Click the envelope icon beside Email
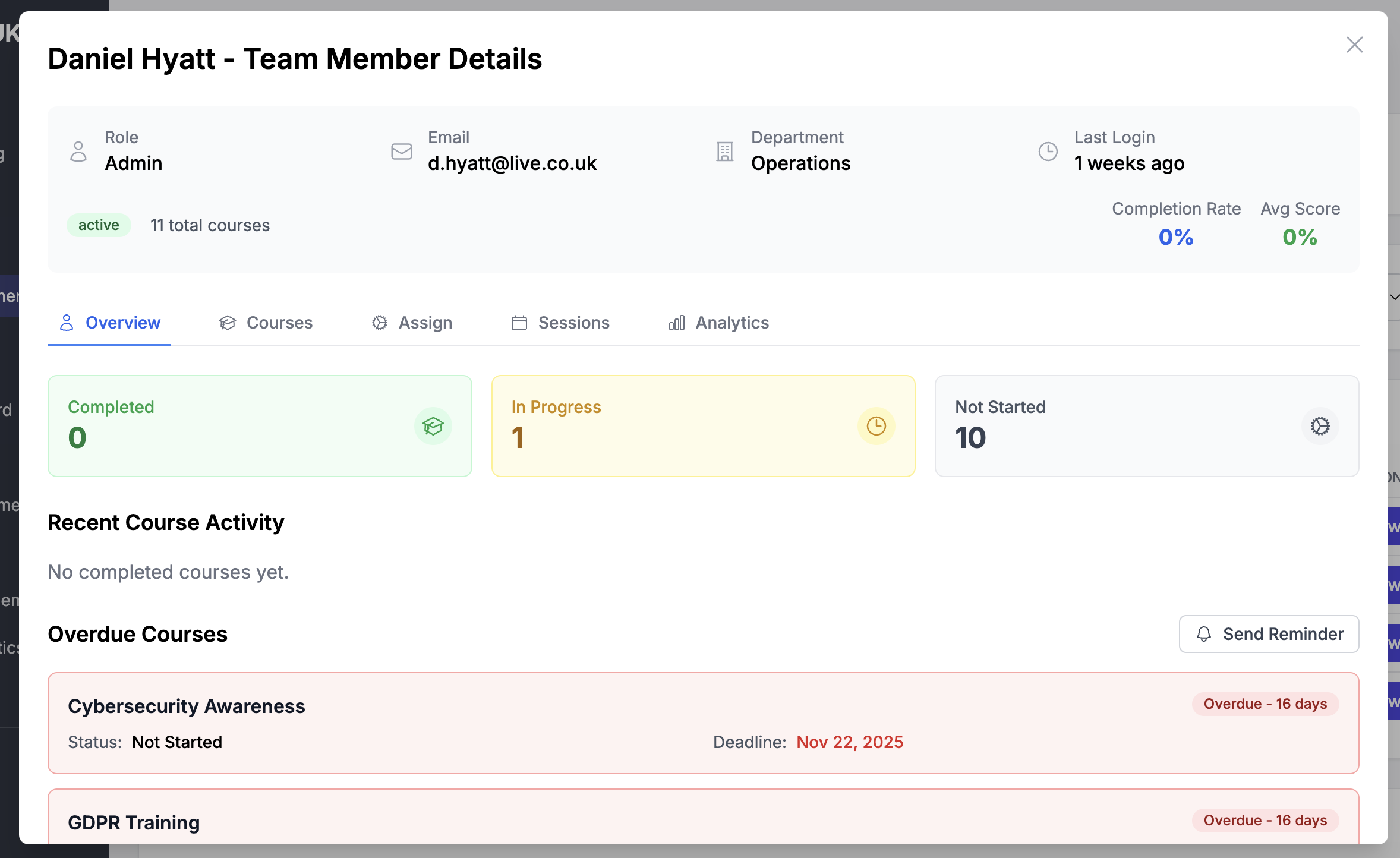The width and height of the screenshot is (1400, 858). (401, 152)
